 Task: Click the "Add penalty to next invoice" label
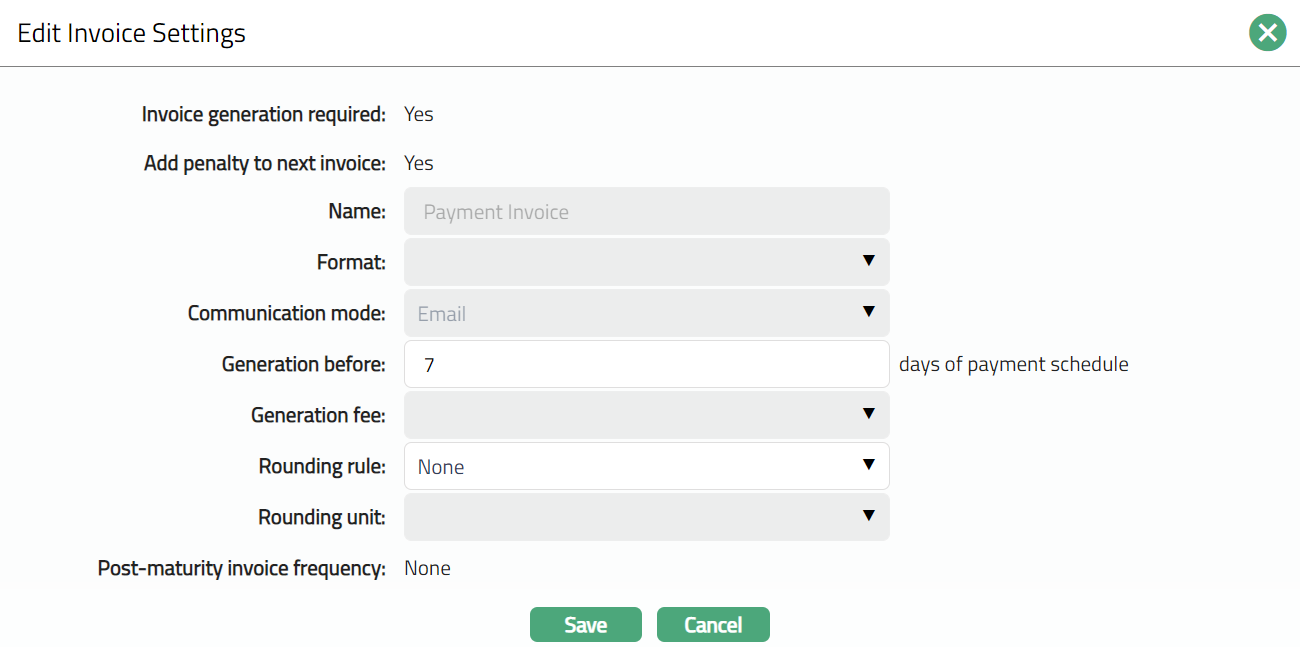(264, 163)
